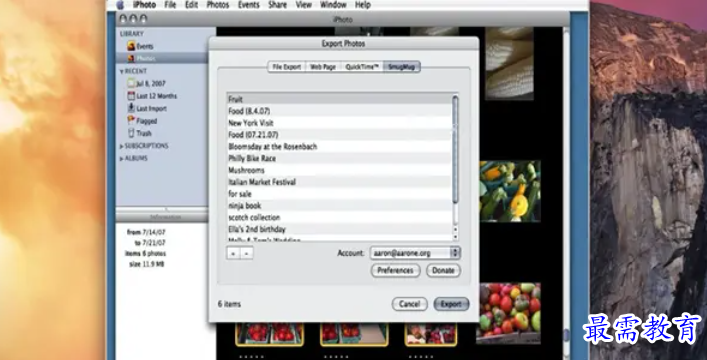Open the Window menu

[333, 5]
